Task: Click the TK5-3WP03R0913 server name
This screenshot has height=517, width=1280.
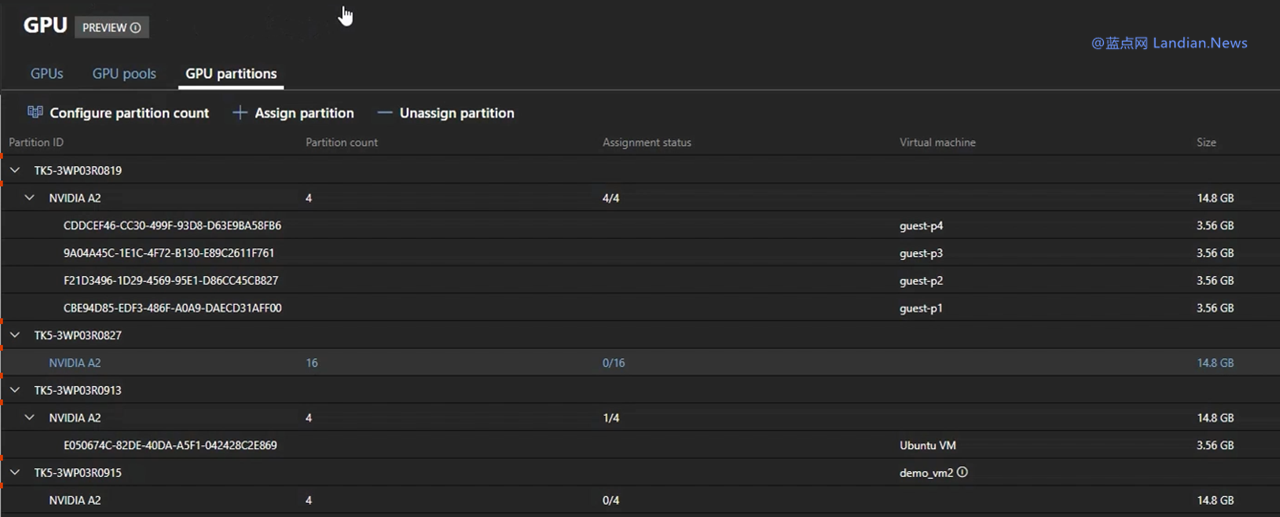Action: [78, 390]
